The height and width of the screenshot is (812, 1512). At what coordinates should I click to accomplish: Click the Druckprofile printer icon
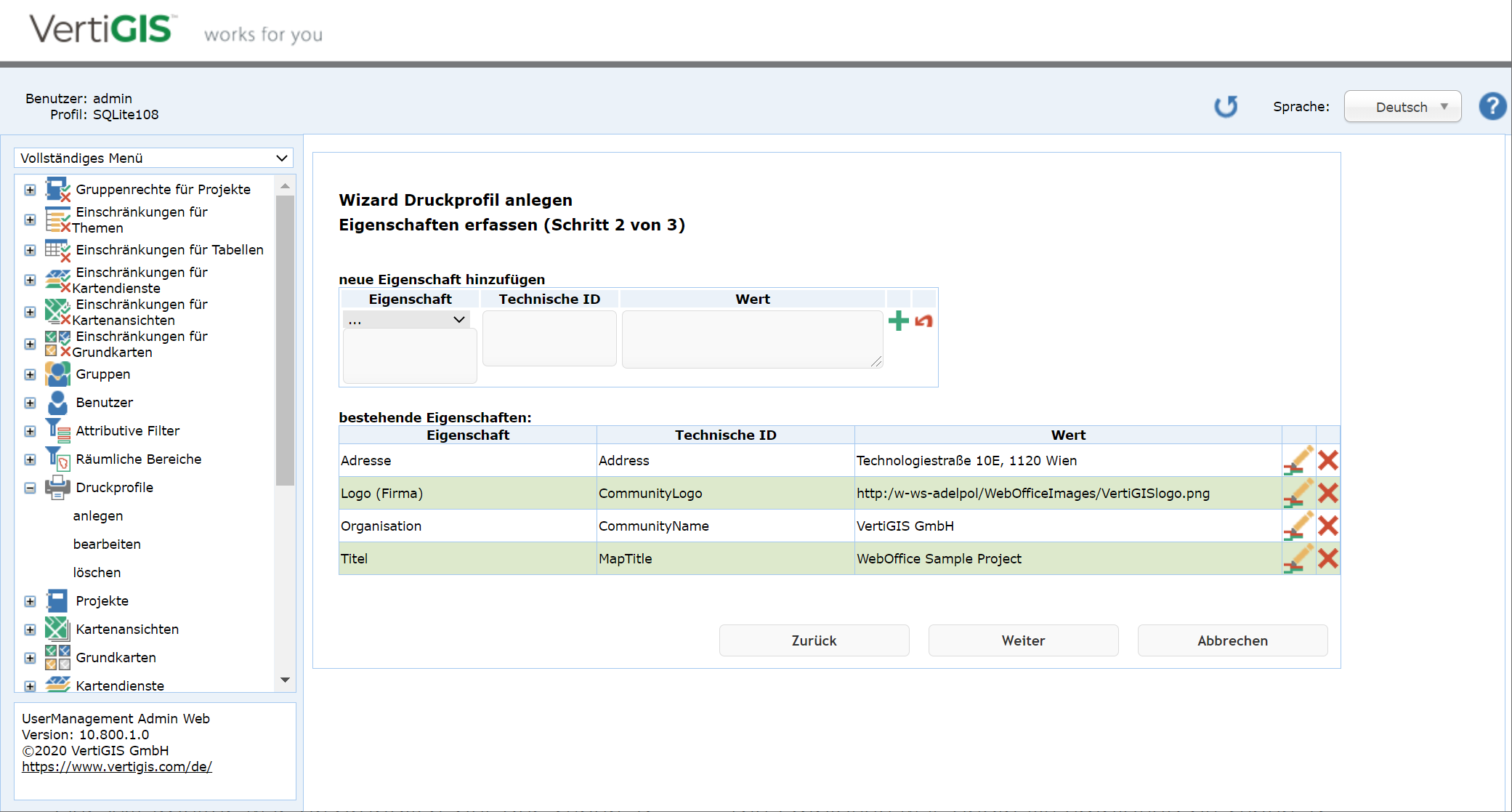[57, 487]
